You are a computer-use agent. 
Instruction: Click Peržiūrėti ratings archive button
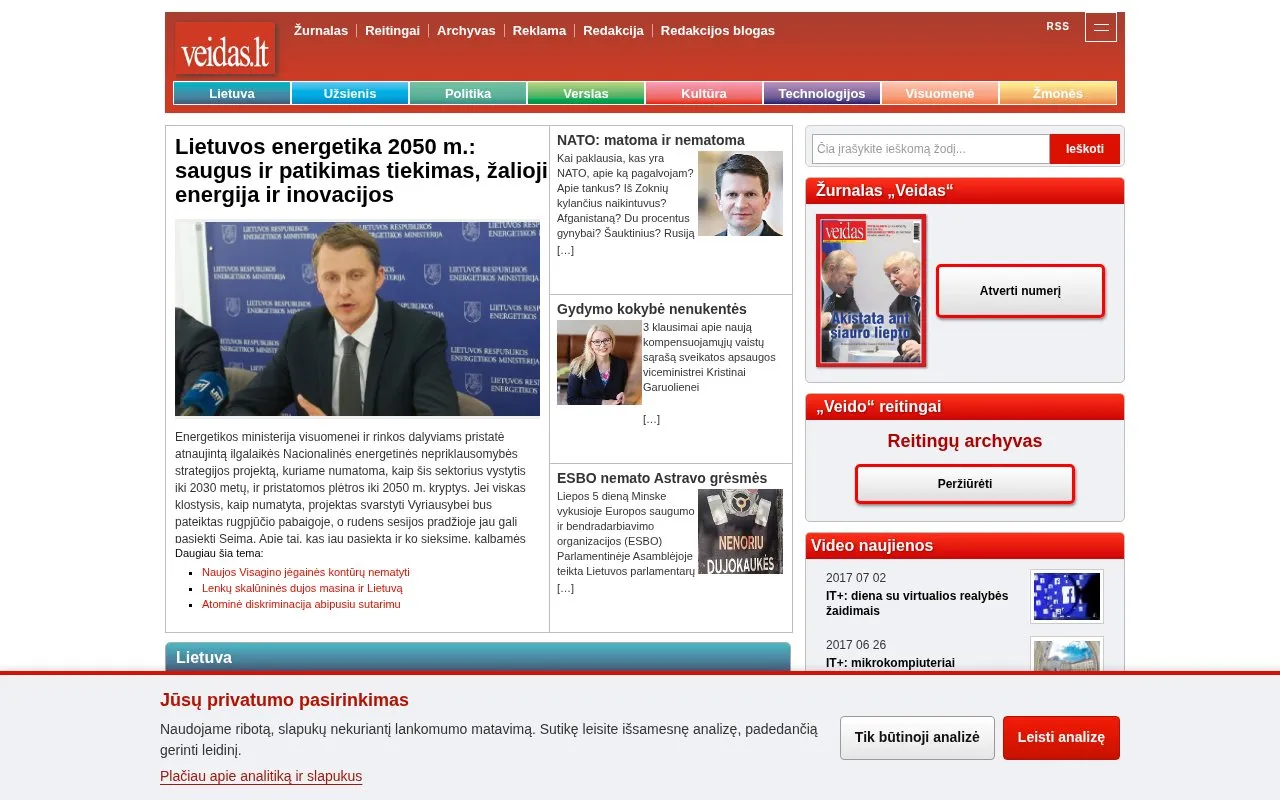[x=965, y=484]
